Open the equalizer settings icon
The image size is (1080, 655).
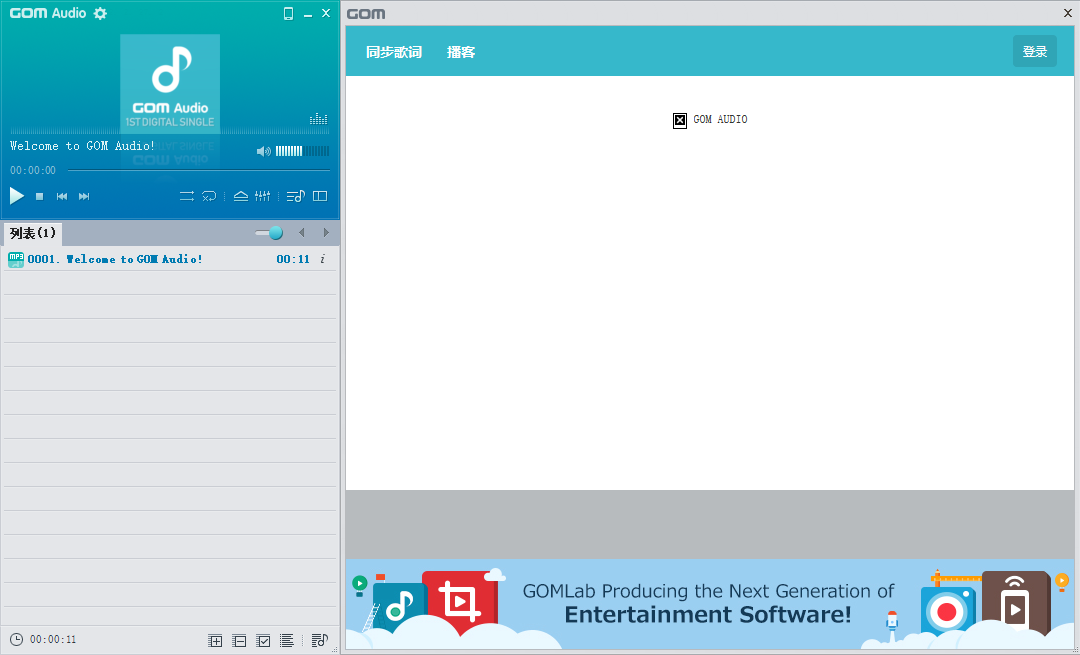pos(263,196)
